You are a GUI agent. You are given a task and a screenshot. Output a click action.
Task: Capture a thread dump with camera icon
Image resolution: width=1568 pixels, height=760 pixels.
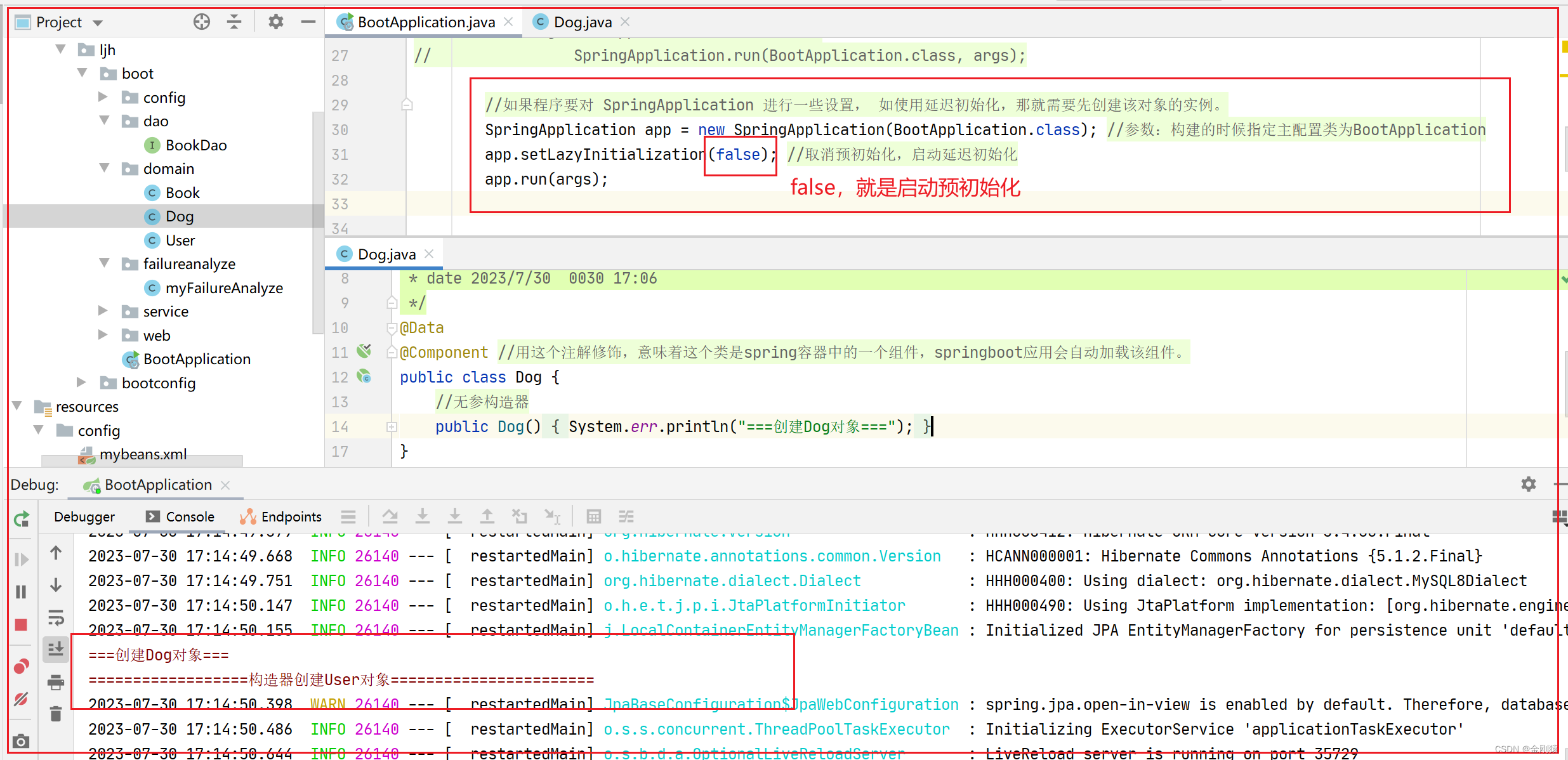tap(21, 740)
